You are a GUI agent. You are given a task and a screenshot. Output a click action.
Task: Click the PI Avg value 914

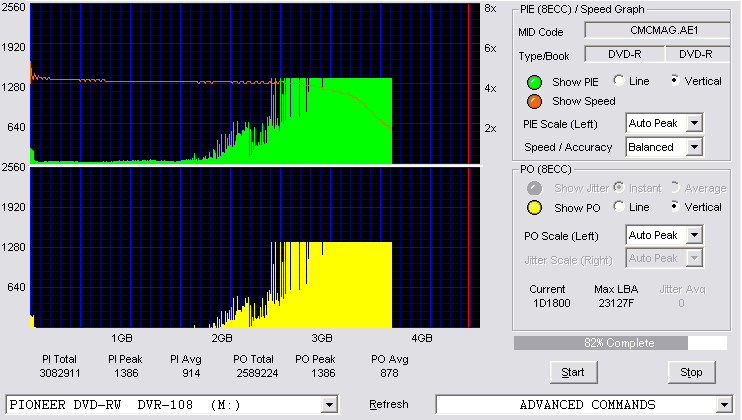[191, 373]
